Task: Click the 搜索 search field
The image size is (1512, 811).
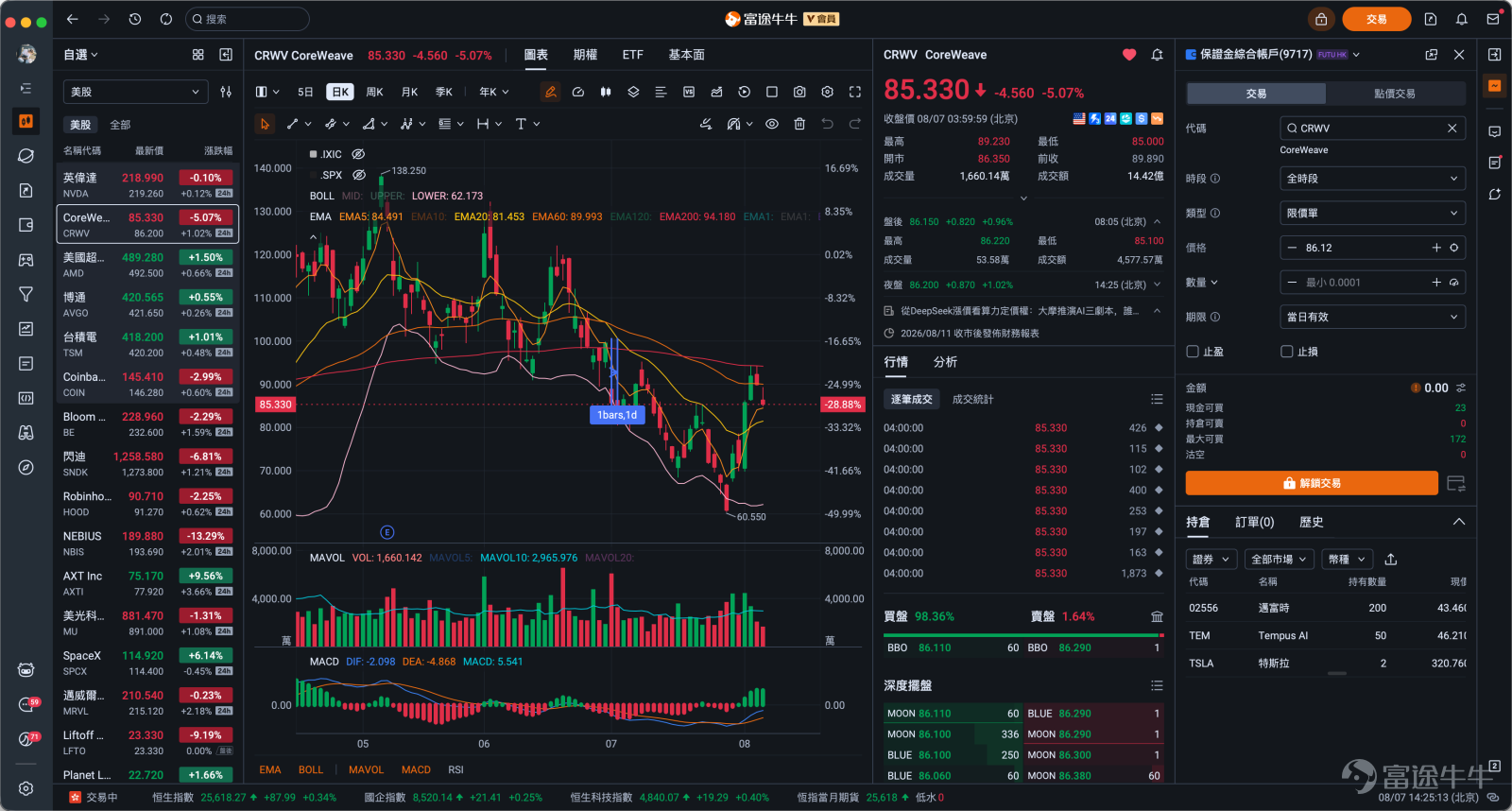Action: click(248, 19)
